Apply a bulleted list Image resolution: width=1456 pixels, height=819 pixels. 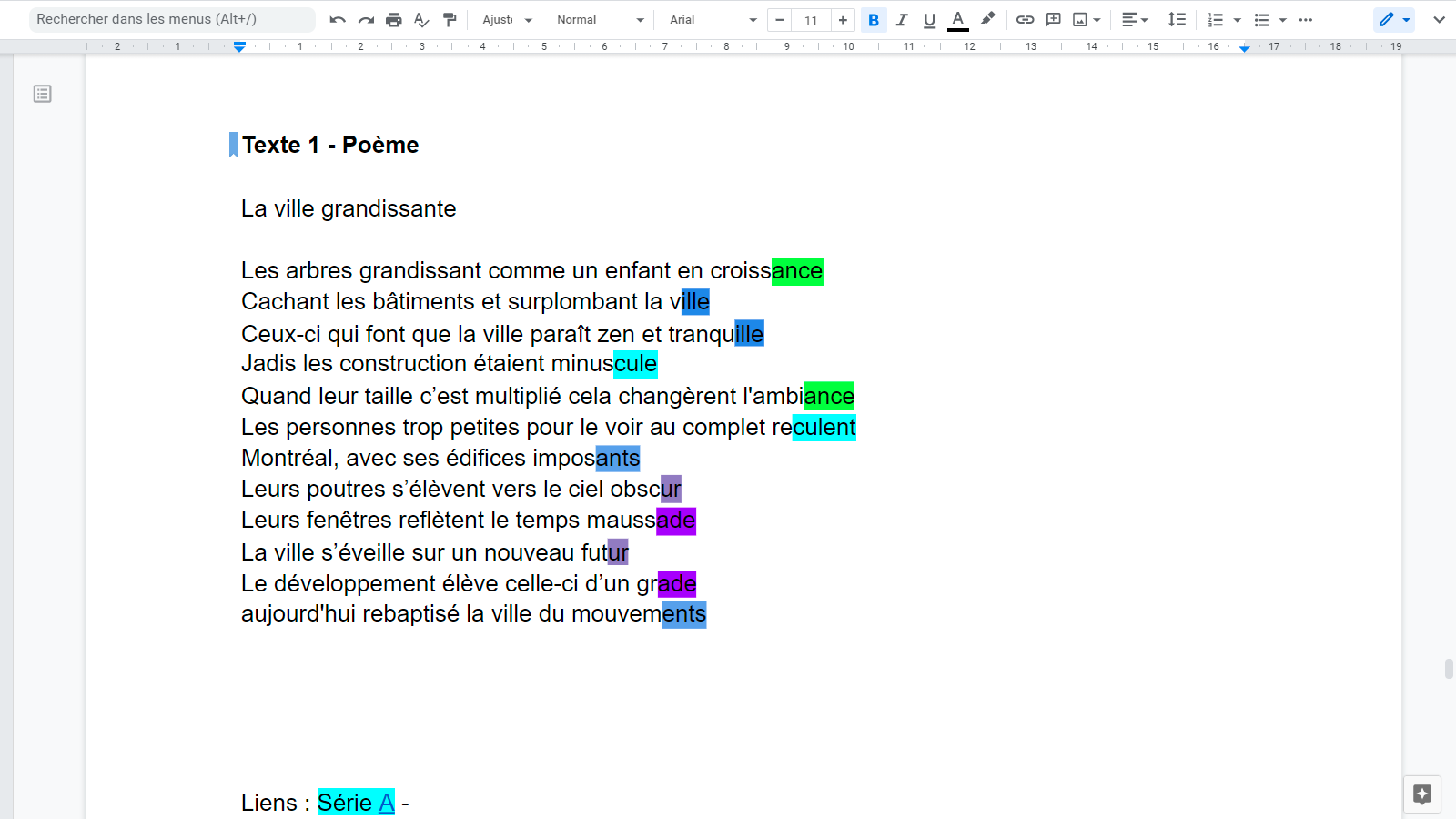pyautogui.click(x=1261, y=19)
